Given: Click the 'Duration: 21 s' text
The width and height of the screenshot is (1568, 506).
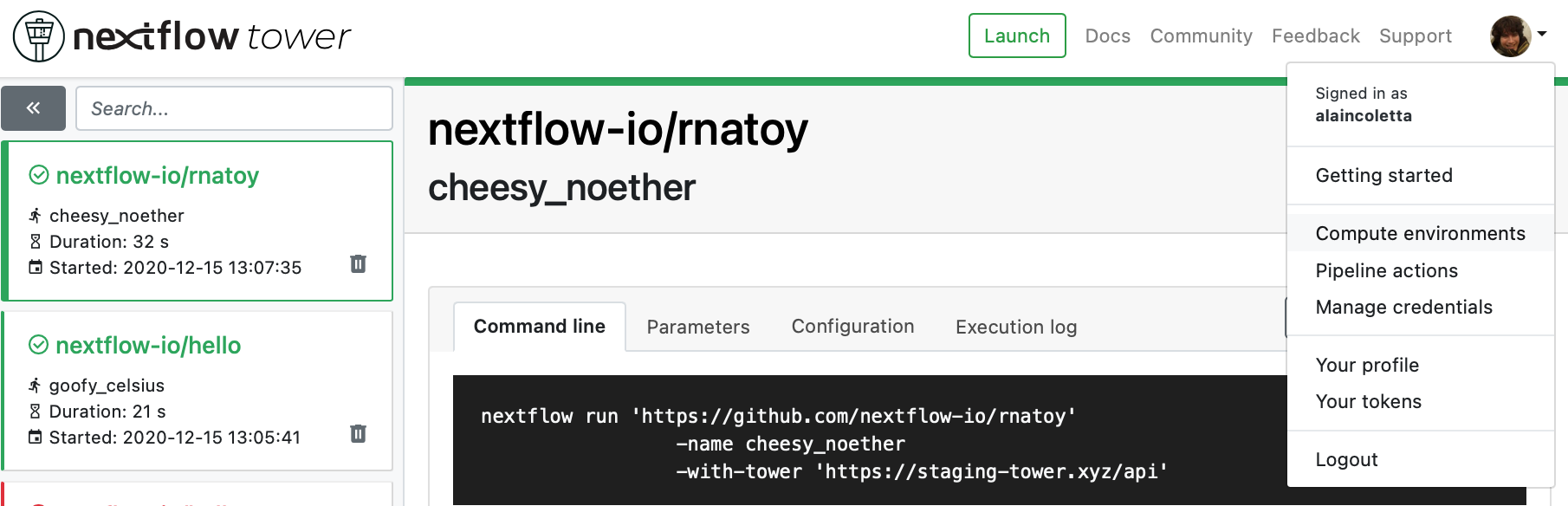Looking at the screenshot, I should [x=107, y=412].
